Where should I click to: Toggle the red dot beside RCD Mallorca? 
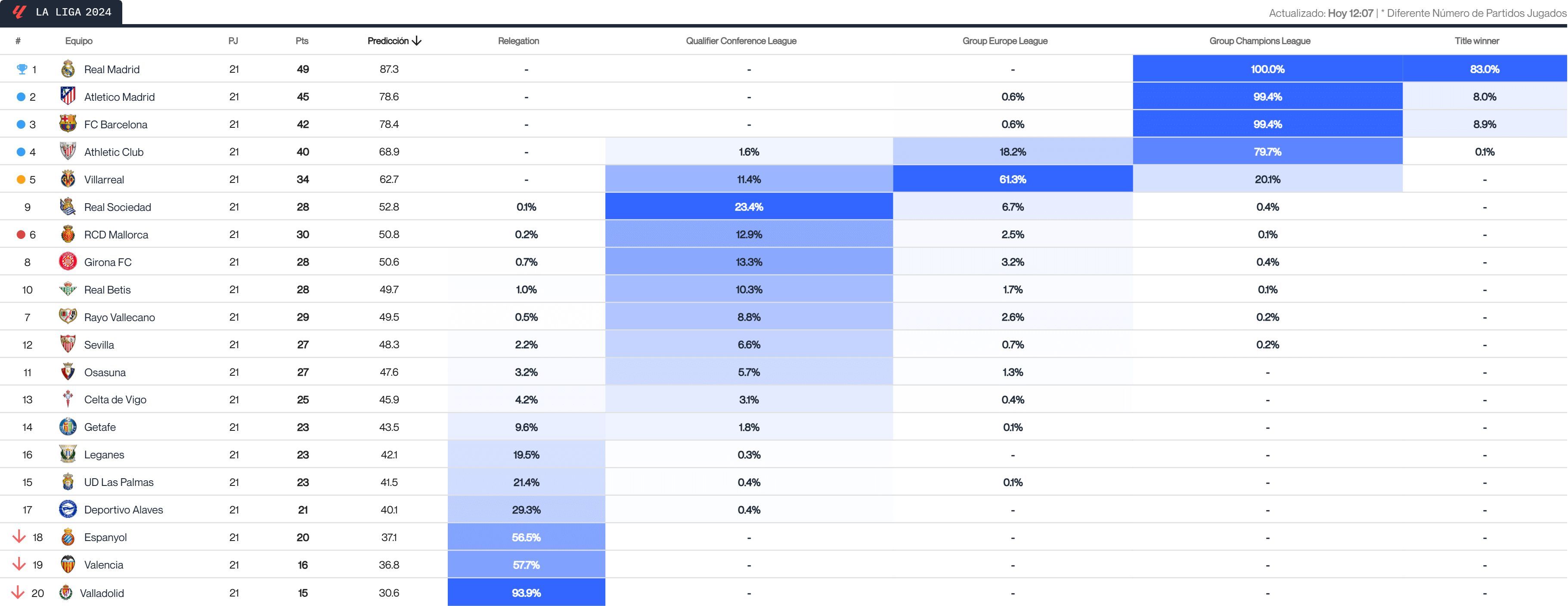pyautogui.click(x=20, y=234)
